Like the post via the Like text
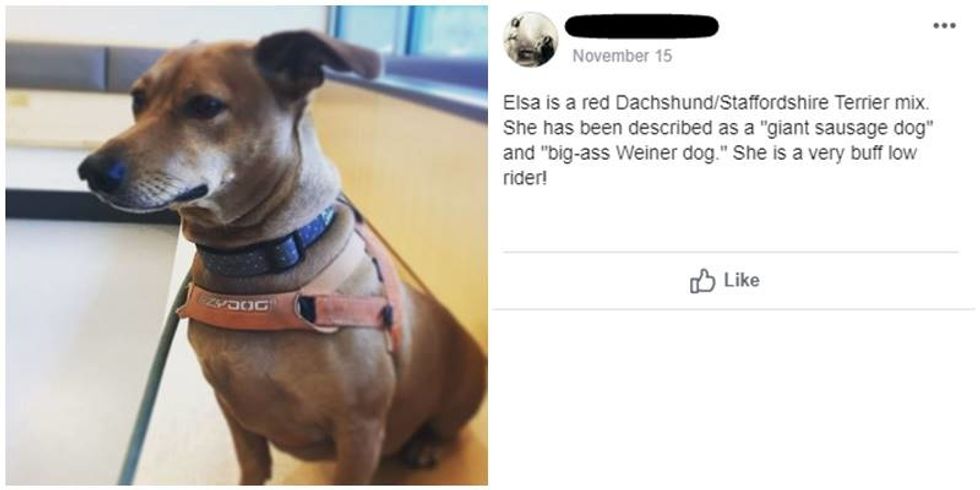This screenshot has height=490, width=980. (x=742, y=281)
